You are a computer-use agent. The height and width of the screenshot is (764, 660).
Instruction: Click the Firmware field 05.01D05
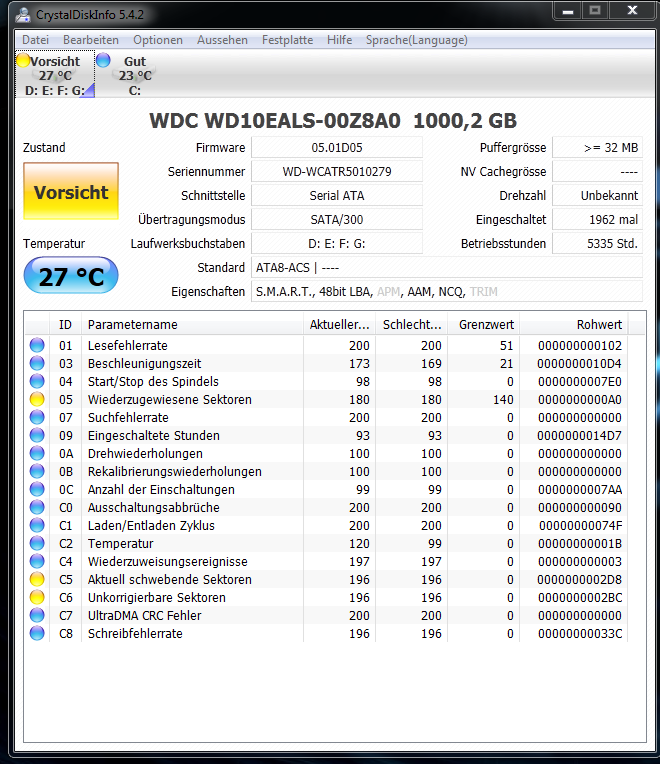pyautogui.click(x=337, y=148)
